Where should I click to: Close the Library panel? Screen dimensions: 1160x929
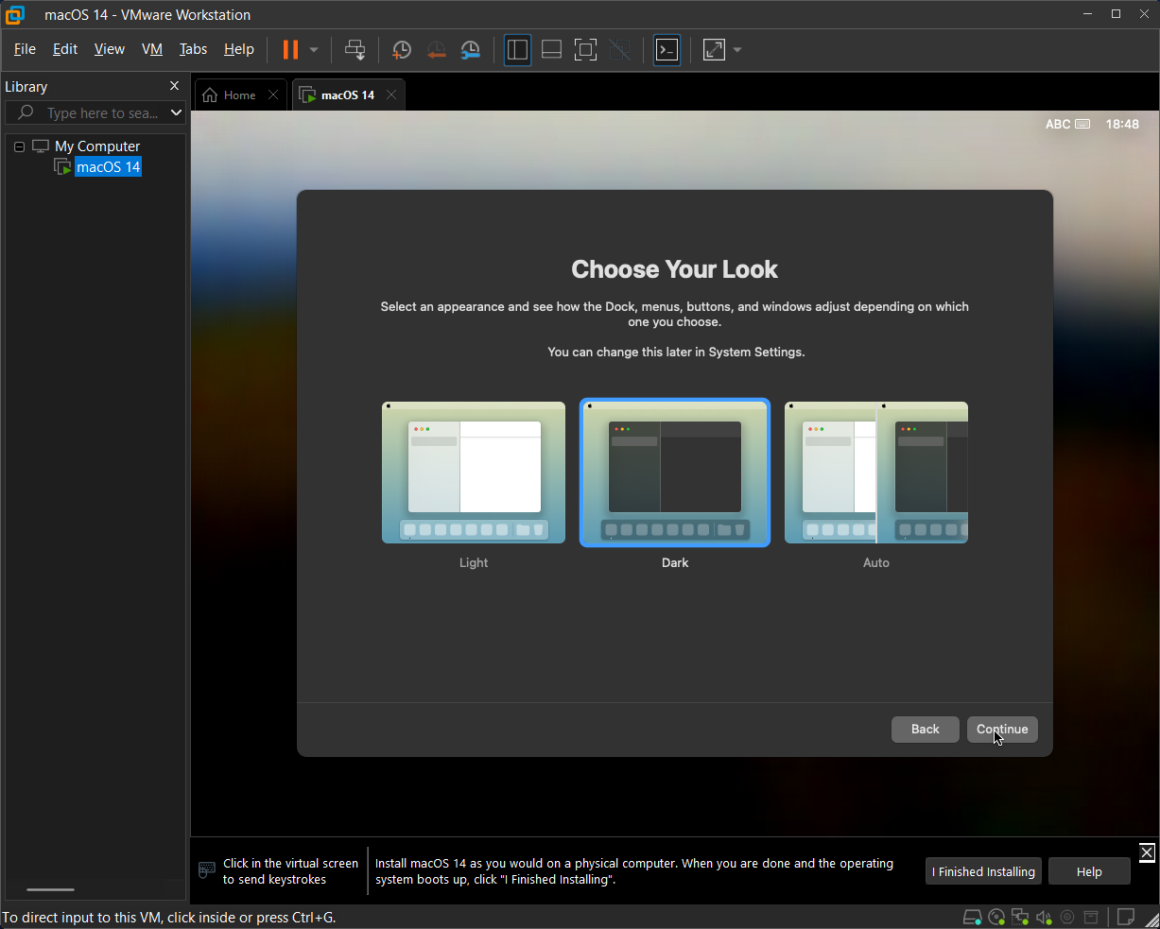175,86
